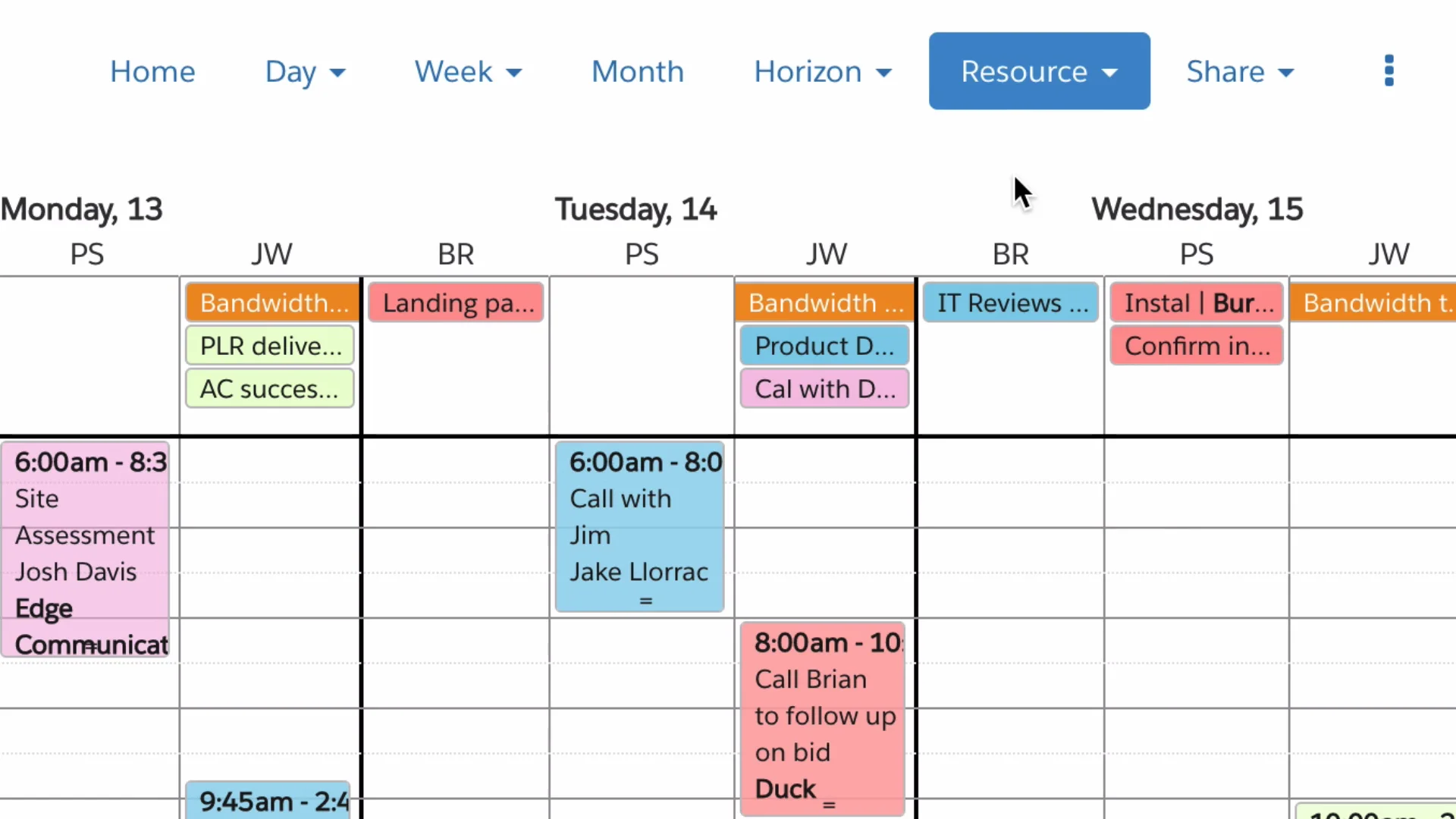Click the IT Reviews all-day event
Viewport: 1456px width, 819px height.
coord(1011,303)
